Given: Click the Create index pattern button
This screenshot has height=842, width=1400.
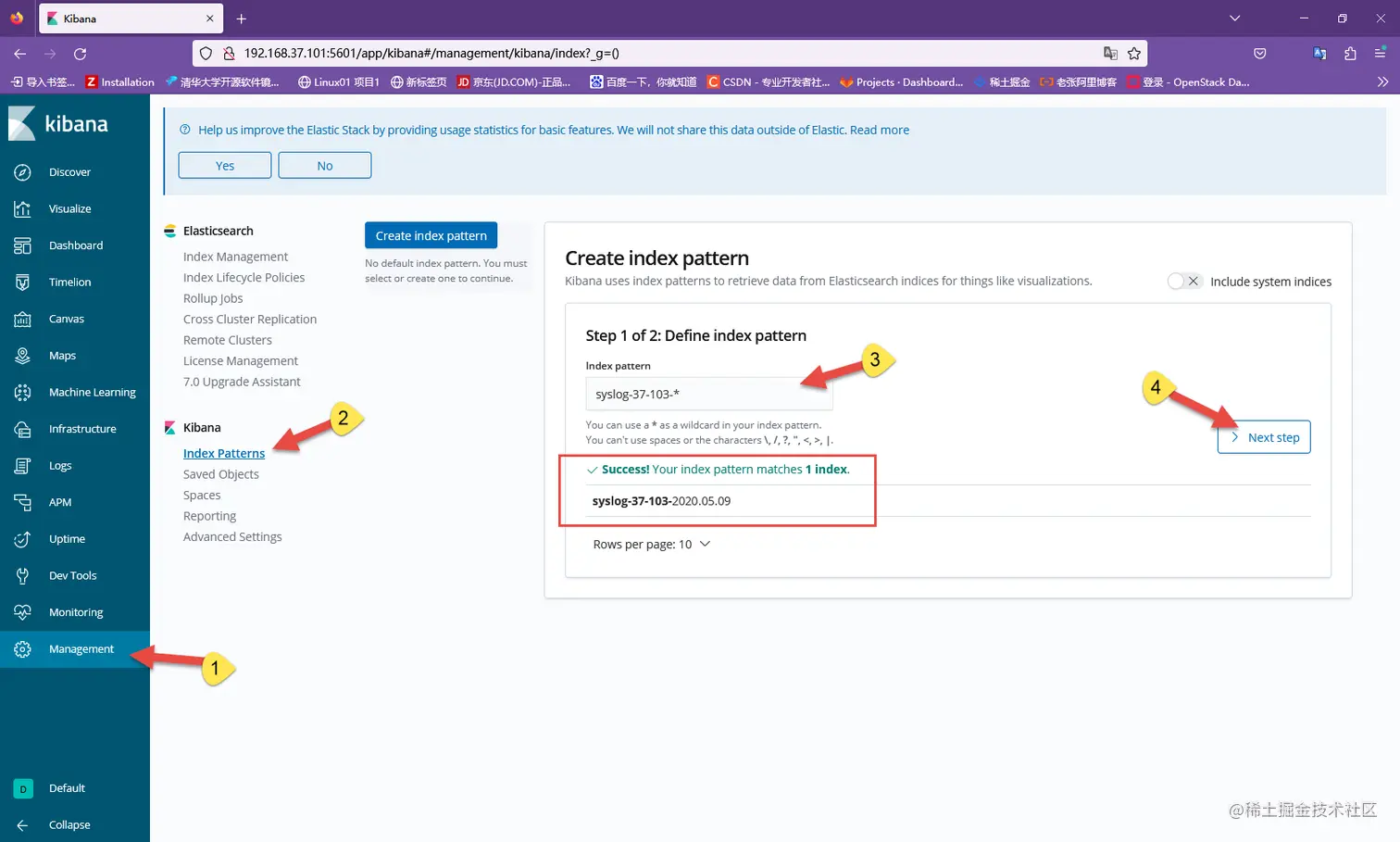Looking at the screenshot, I should pyautogui.click(x=431, y=235).
